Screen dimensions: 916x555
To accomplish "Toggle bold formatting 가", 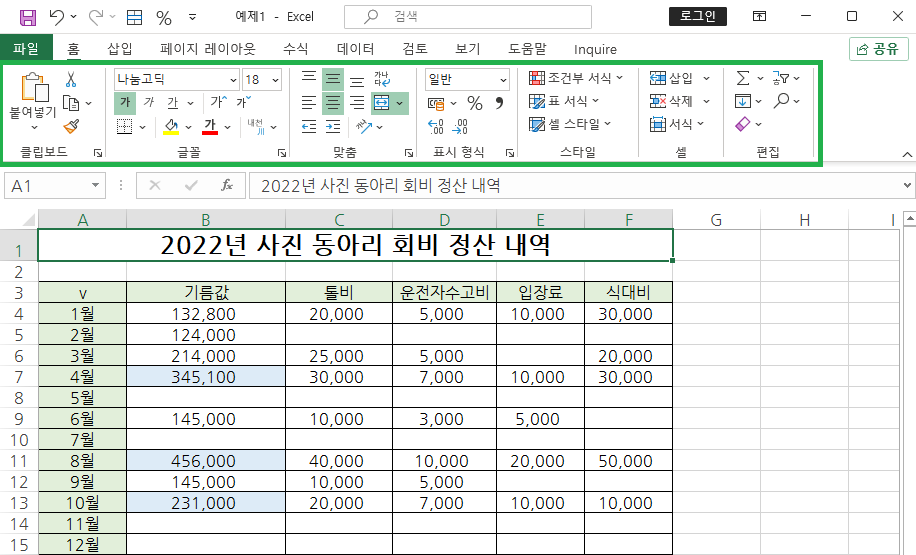I will click(x=125, y=103).
